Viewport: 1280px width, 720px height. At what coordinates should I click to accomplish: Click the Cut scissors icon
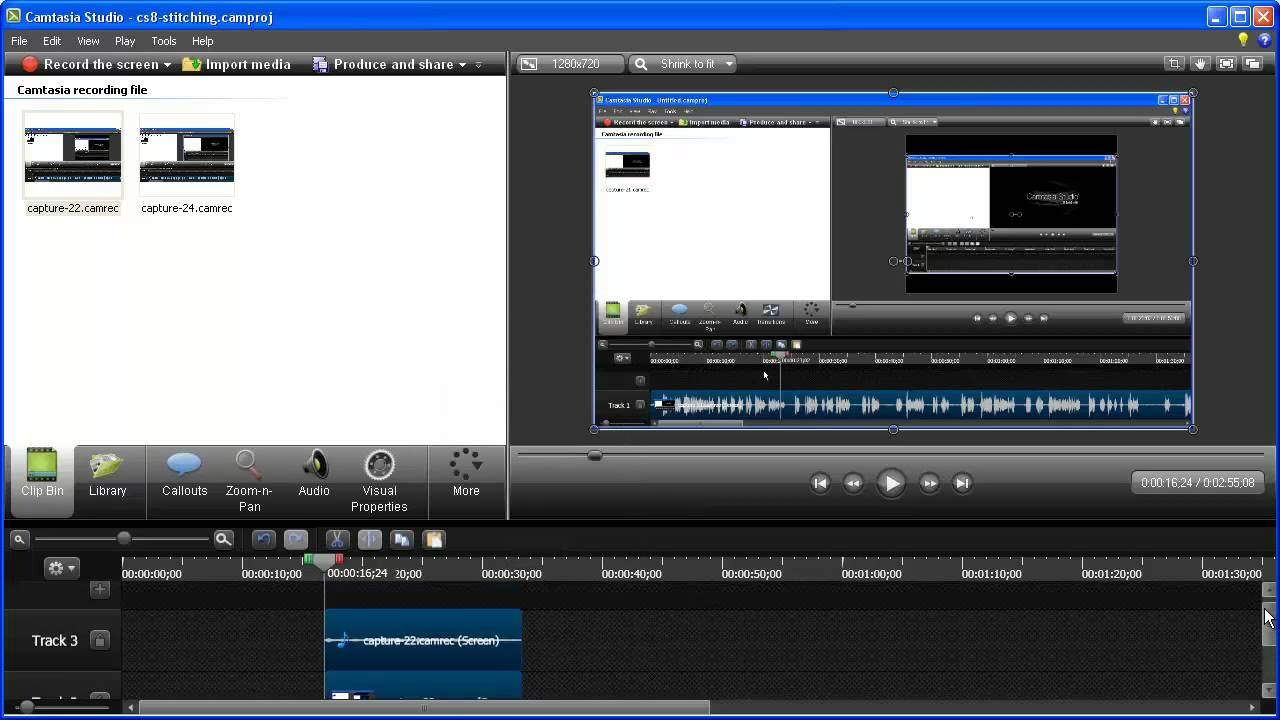337,539
